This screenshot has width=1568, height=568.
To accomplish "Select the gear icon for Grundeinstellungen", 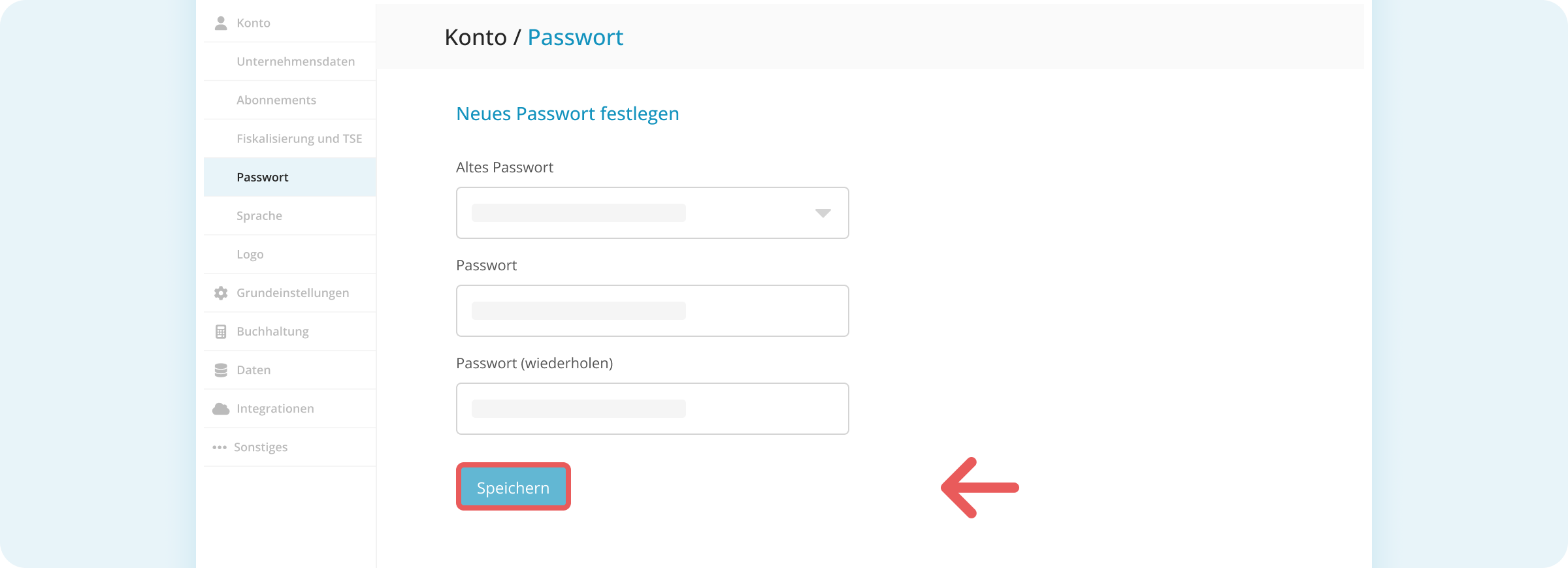I will [221, 292].
